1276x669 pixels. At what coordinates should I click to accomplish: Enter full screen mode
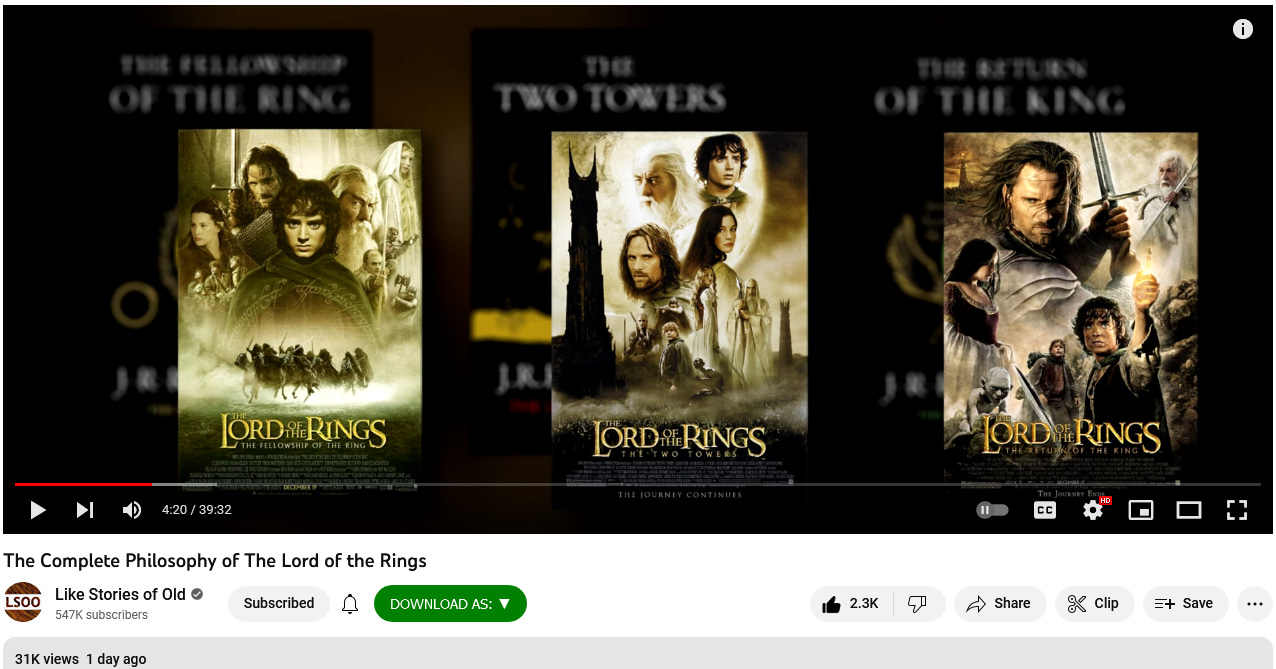[x=1237, y=510]
